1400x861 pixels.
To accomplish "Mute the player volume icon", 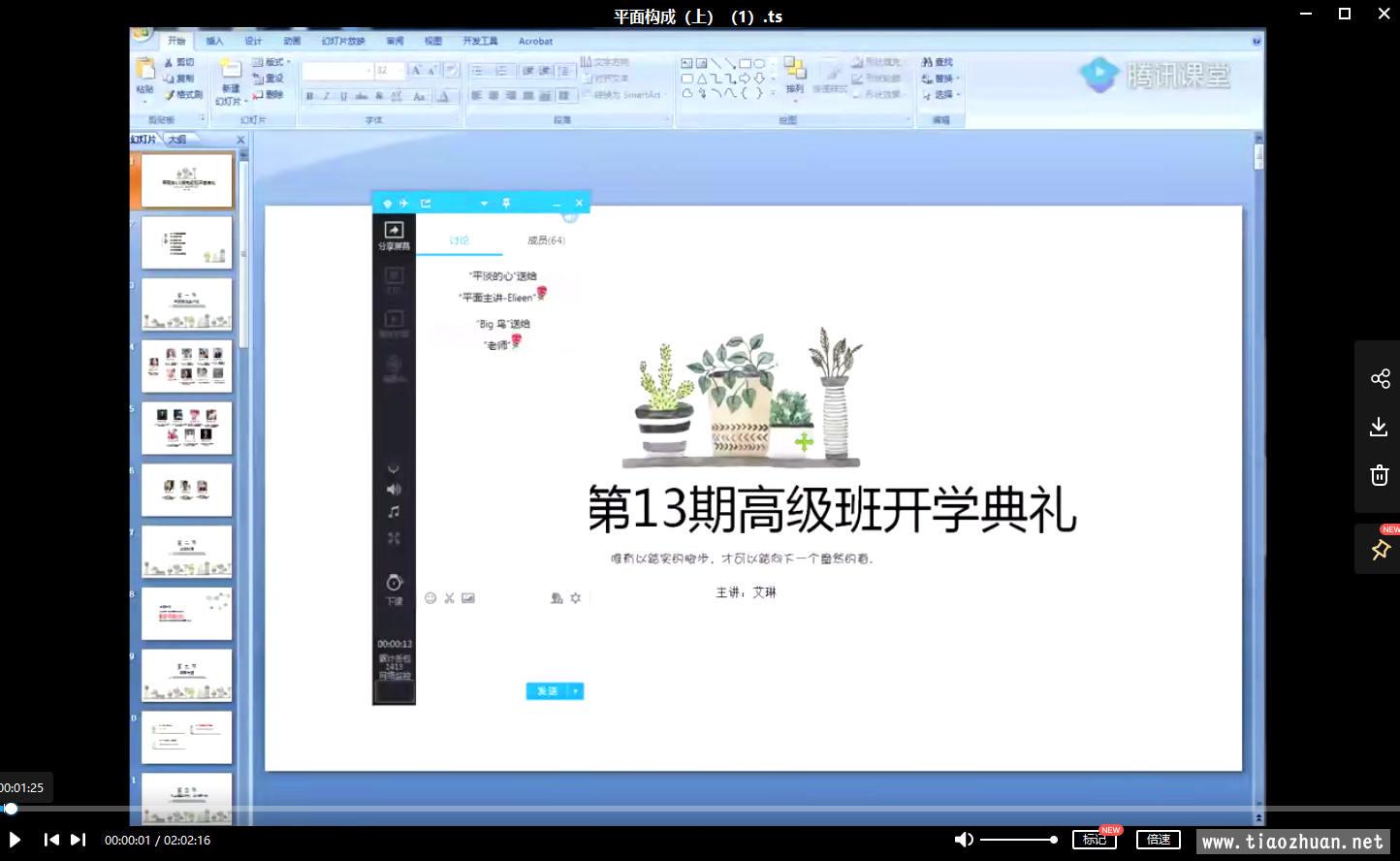I will point(963,840).
